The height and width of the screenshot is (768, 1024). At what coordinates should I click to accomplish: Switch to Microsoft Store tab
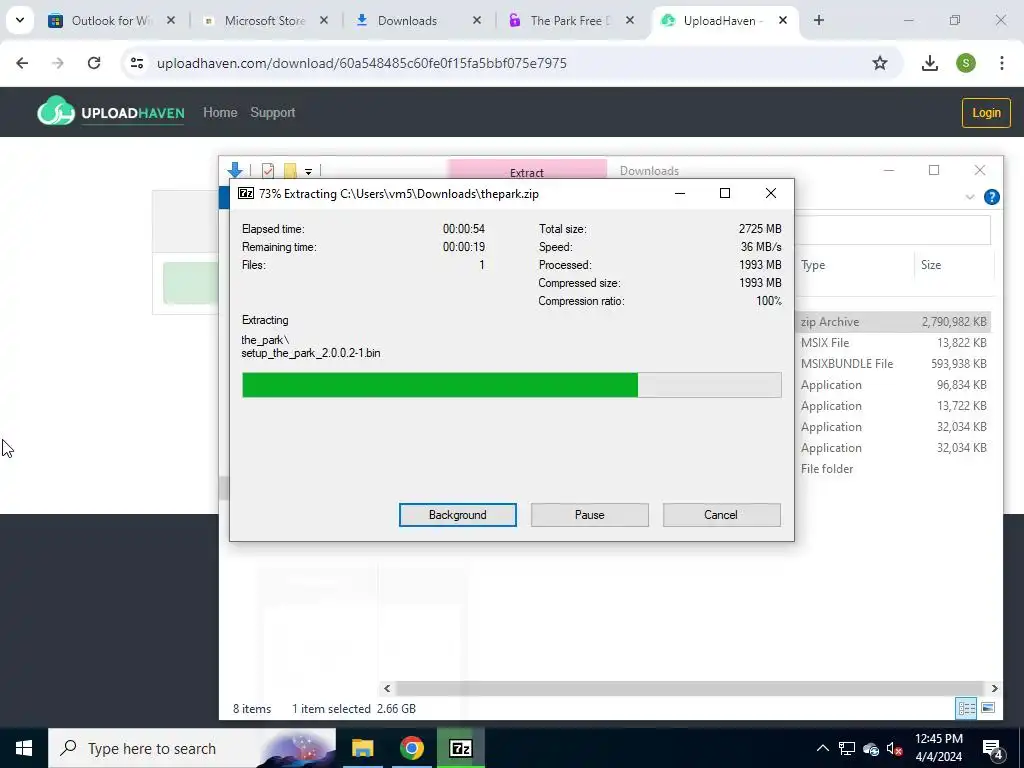[264, 21]
